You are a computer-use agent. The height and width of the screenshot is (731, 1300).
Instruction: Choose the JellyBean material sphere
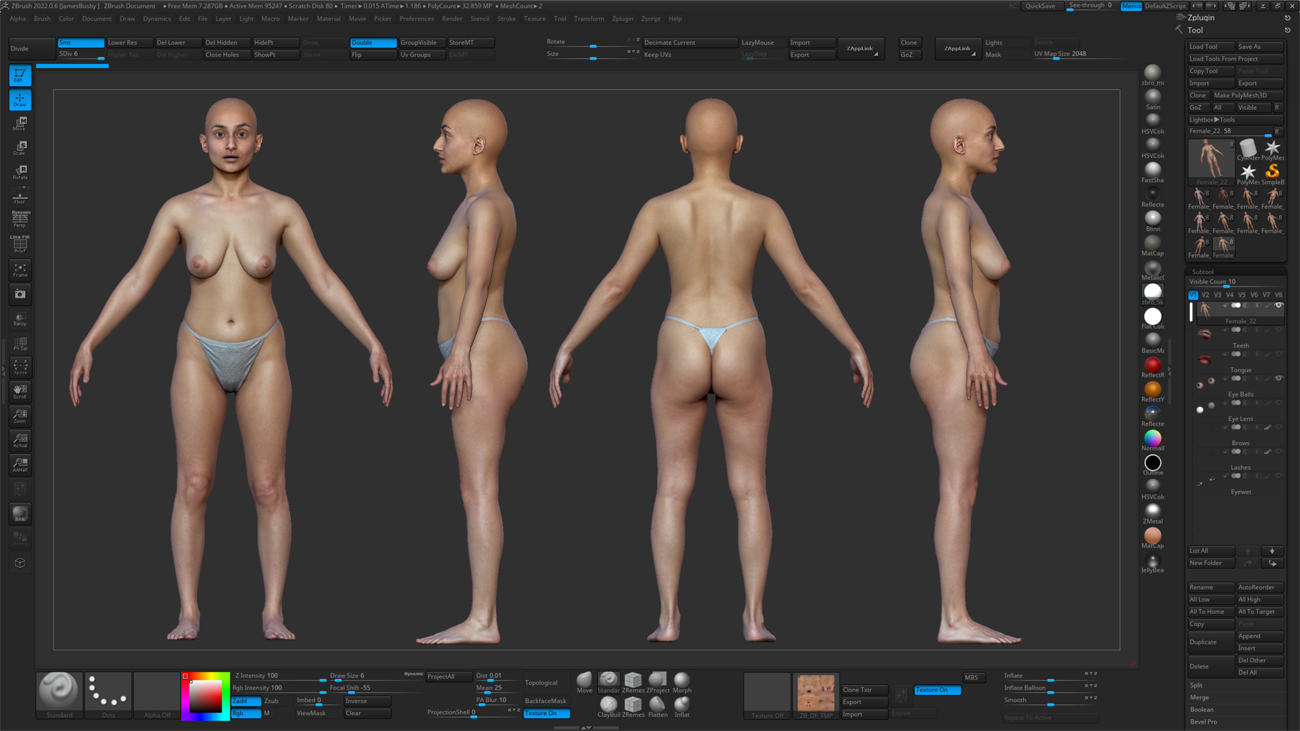click(x=1153, y=562)
